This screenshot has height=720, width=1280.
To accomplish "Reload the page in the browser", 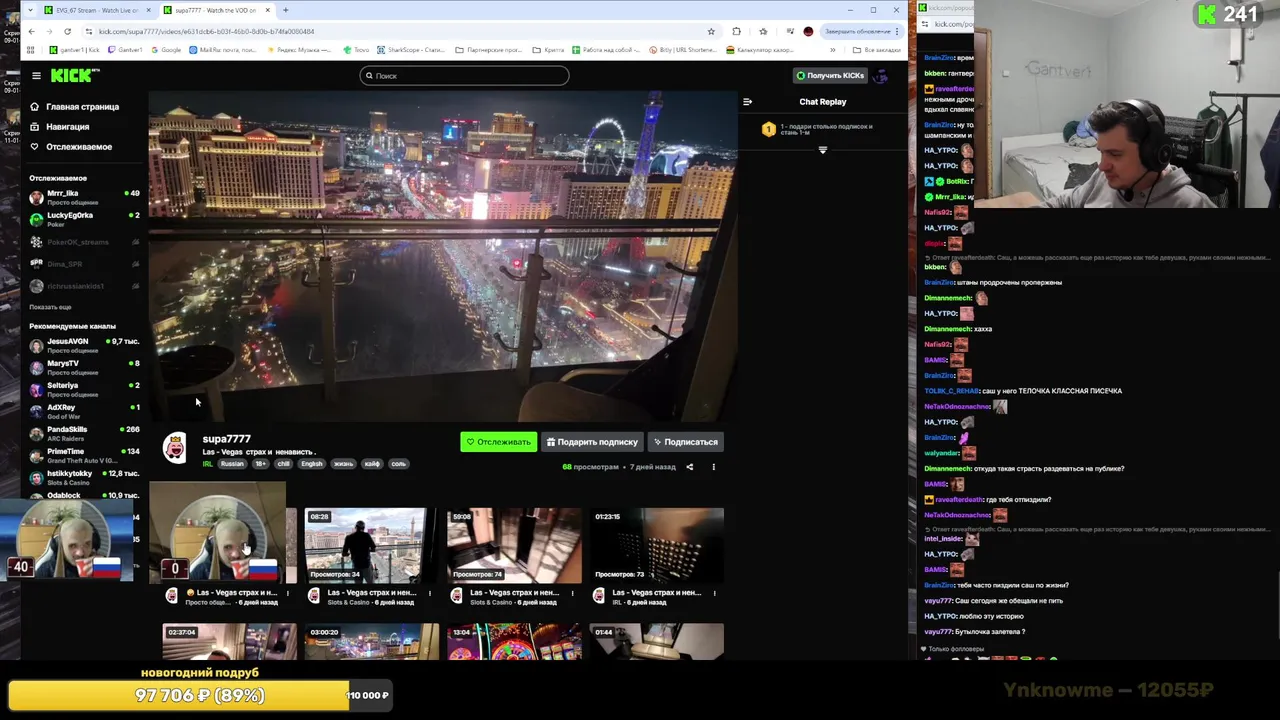I will pos(67,31).
